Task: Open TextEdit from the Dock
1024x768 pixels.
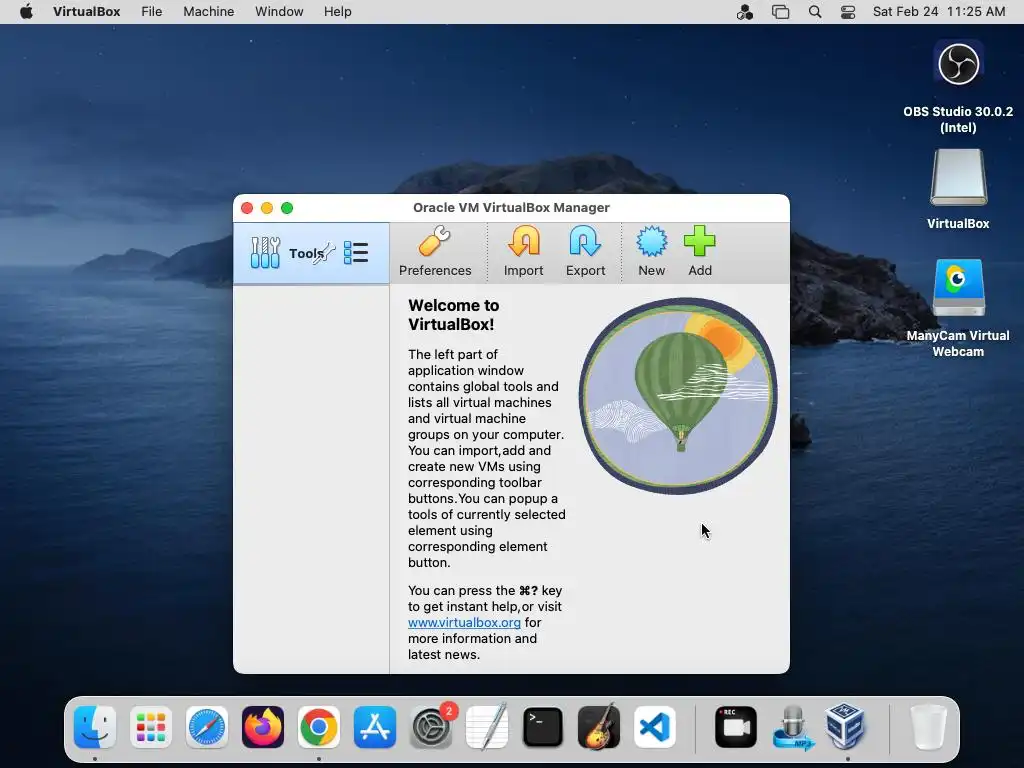Action: (487, 727)
